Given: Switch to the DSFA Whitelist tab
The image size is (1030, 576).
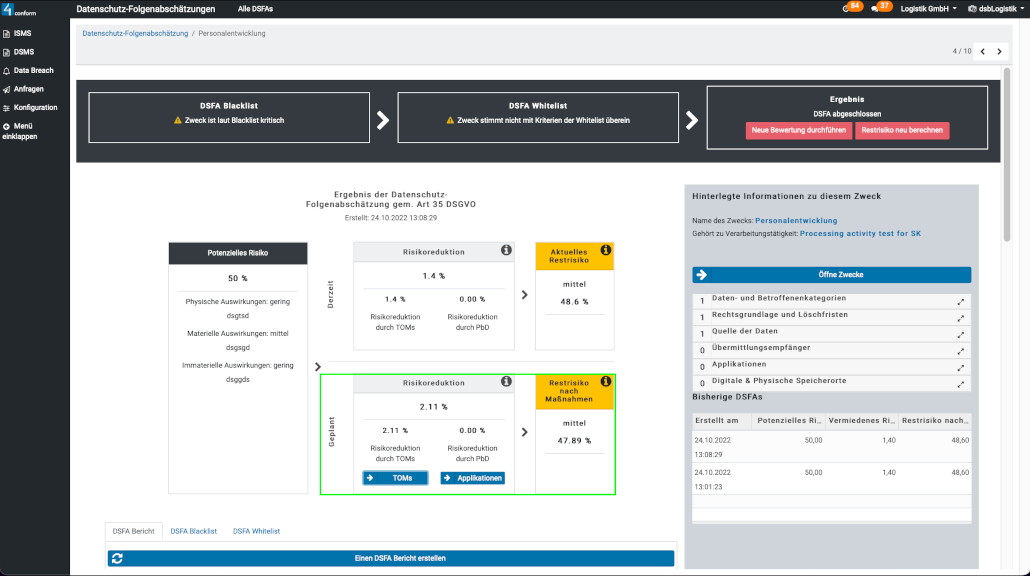Looking at the screenshot, I should click(256, 531).
